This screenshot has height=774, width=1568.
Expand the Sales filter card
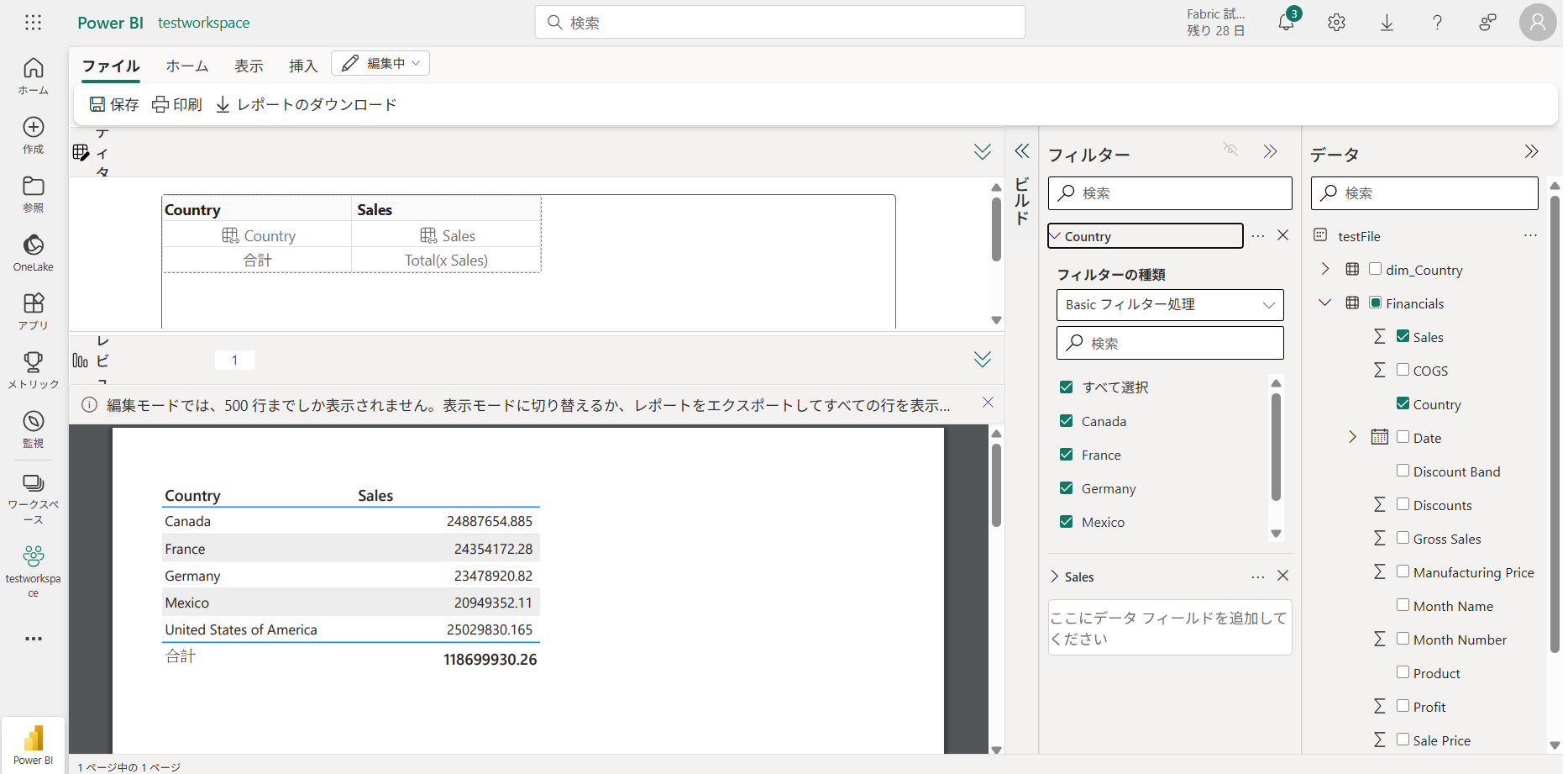coord(1055,577)
